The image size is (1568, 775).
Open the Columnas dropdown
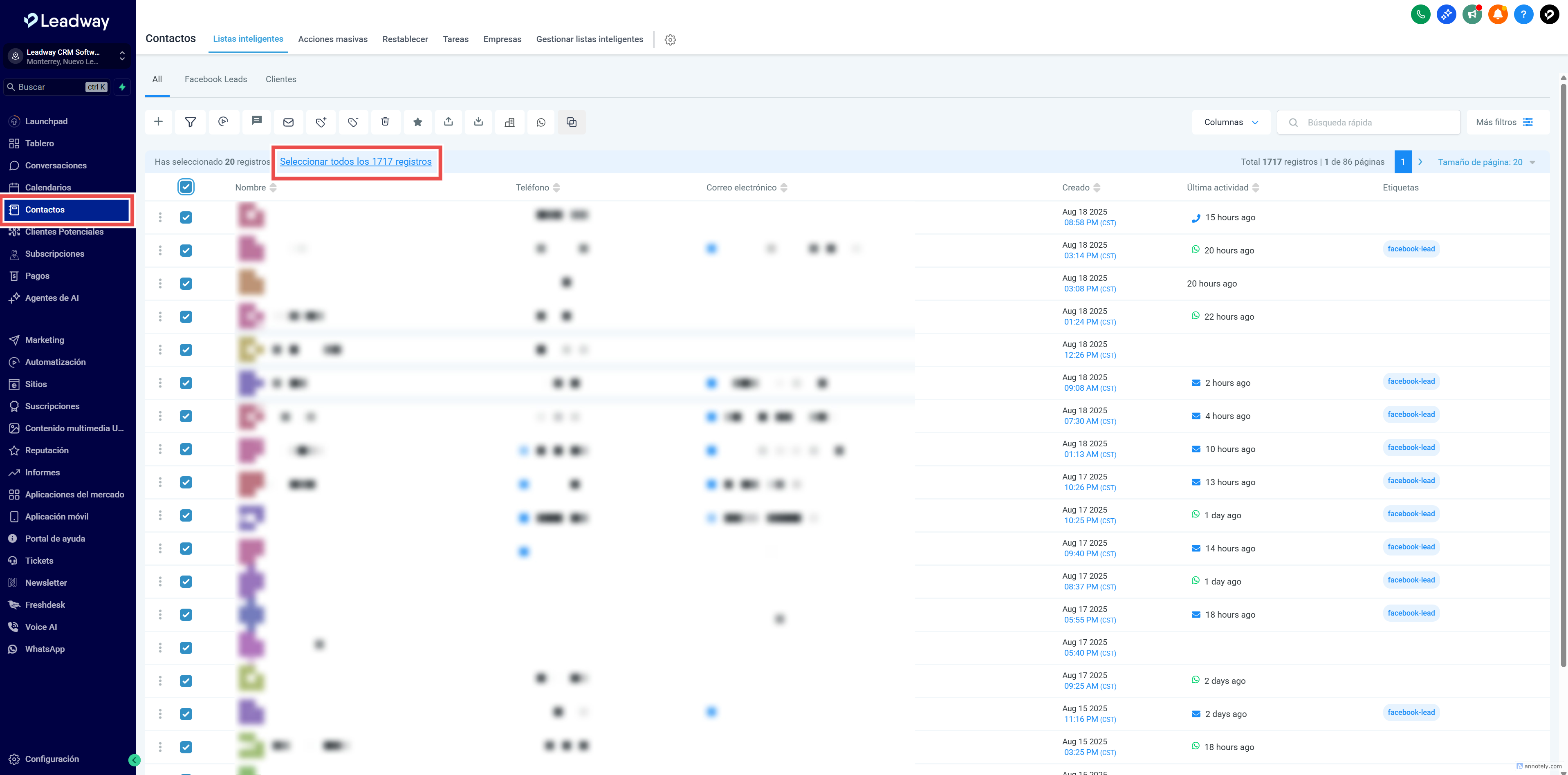click(1231, 122)
